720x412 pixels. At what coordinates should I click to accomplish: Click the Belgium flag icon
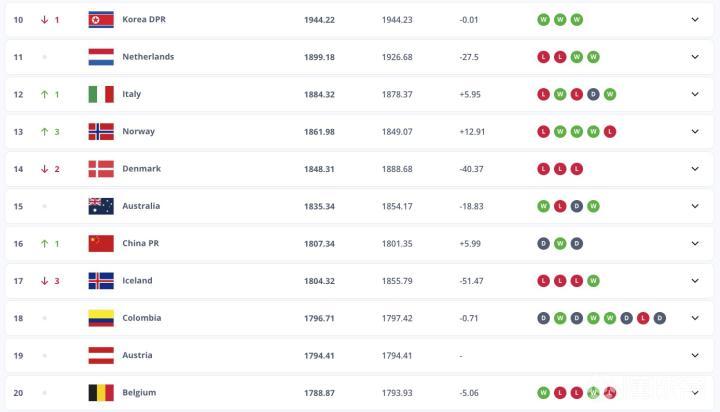click(101, 393)
